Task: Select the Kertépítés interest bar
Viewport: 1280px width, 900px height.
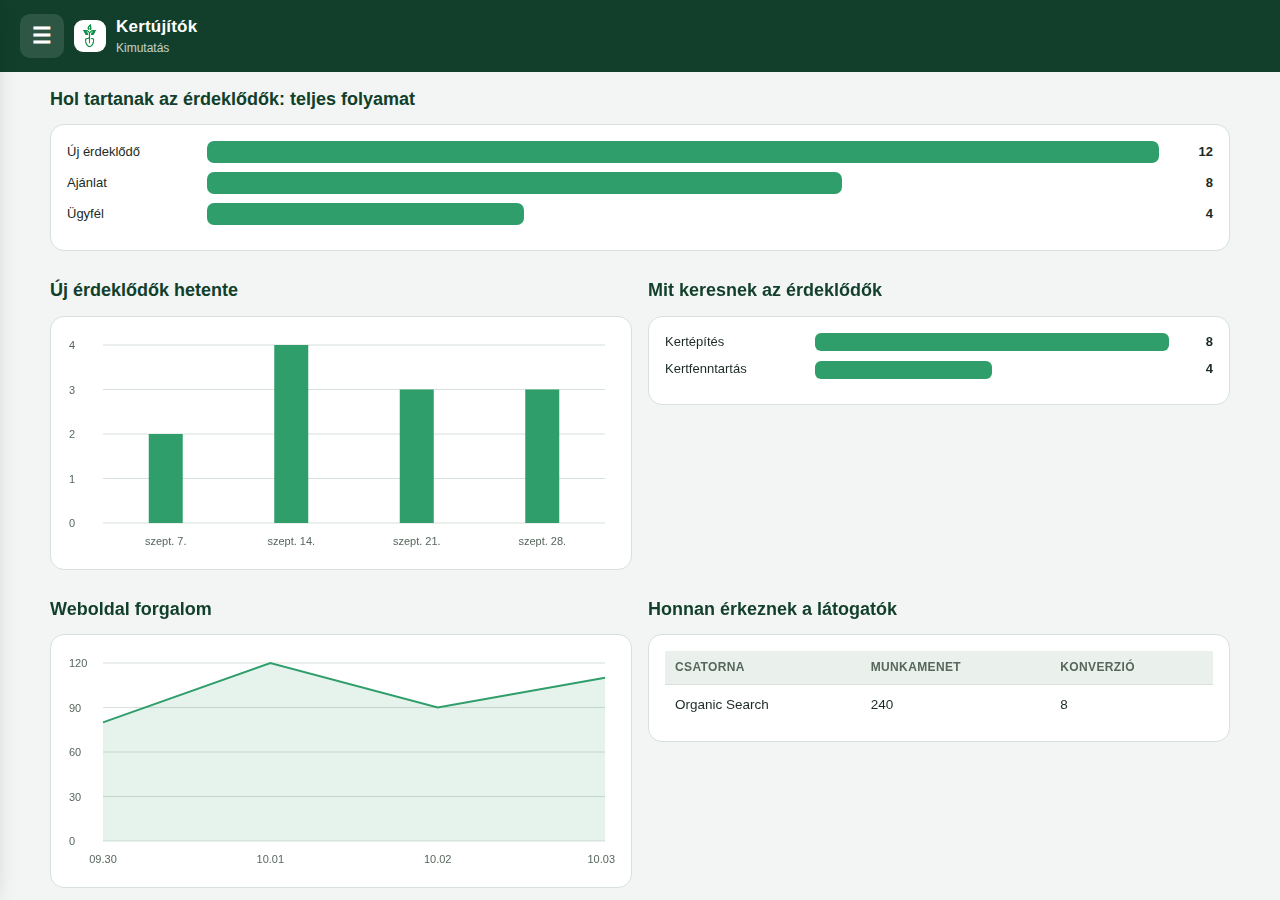Action: (992, 342)
